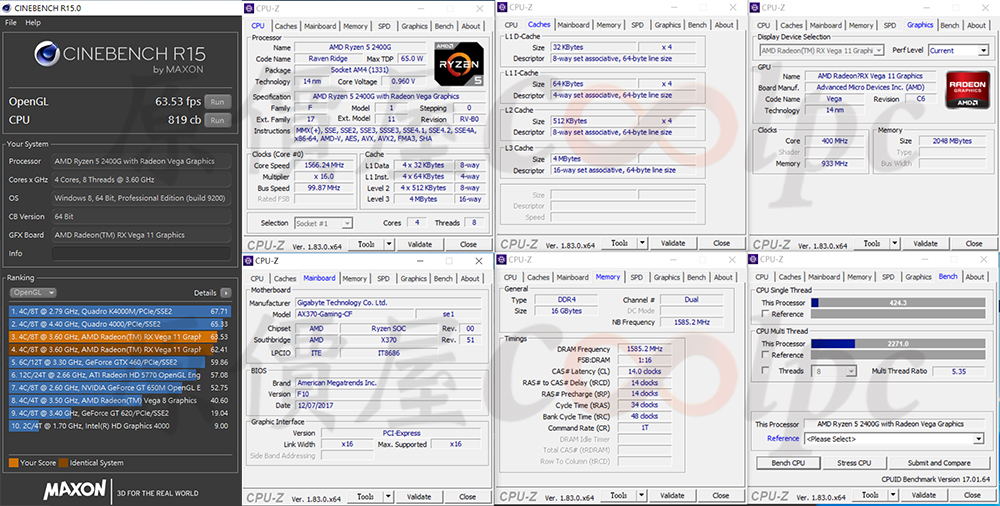Image resolution: width=1000 pixels, height=506 pixels.
Task: Open Tools dropdown arrow in Caches window
Action: [642, 243]
